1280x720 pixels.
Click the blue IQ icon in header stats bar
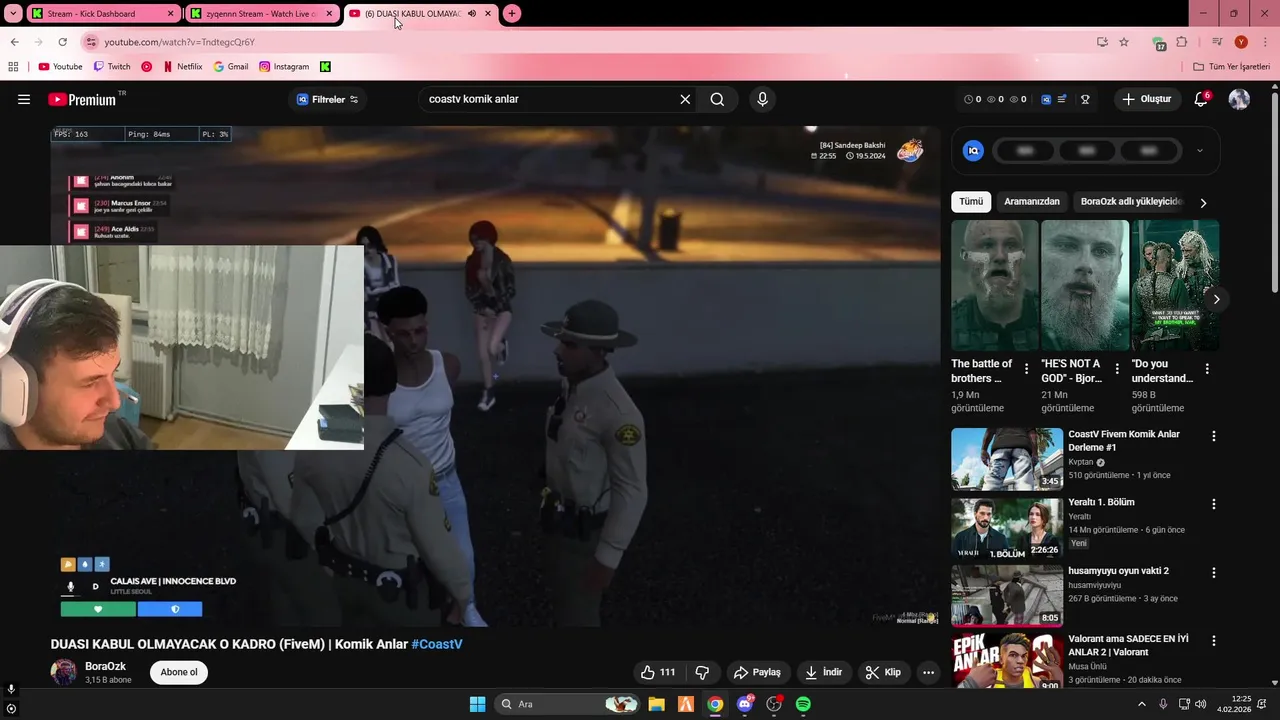(1046, 99)
